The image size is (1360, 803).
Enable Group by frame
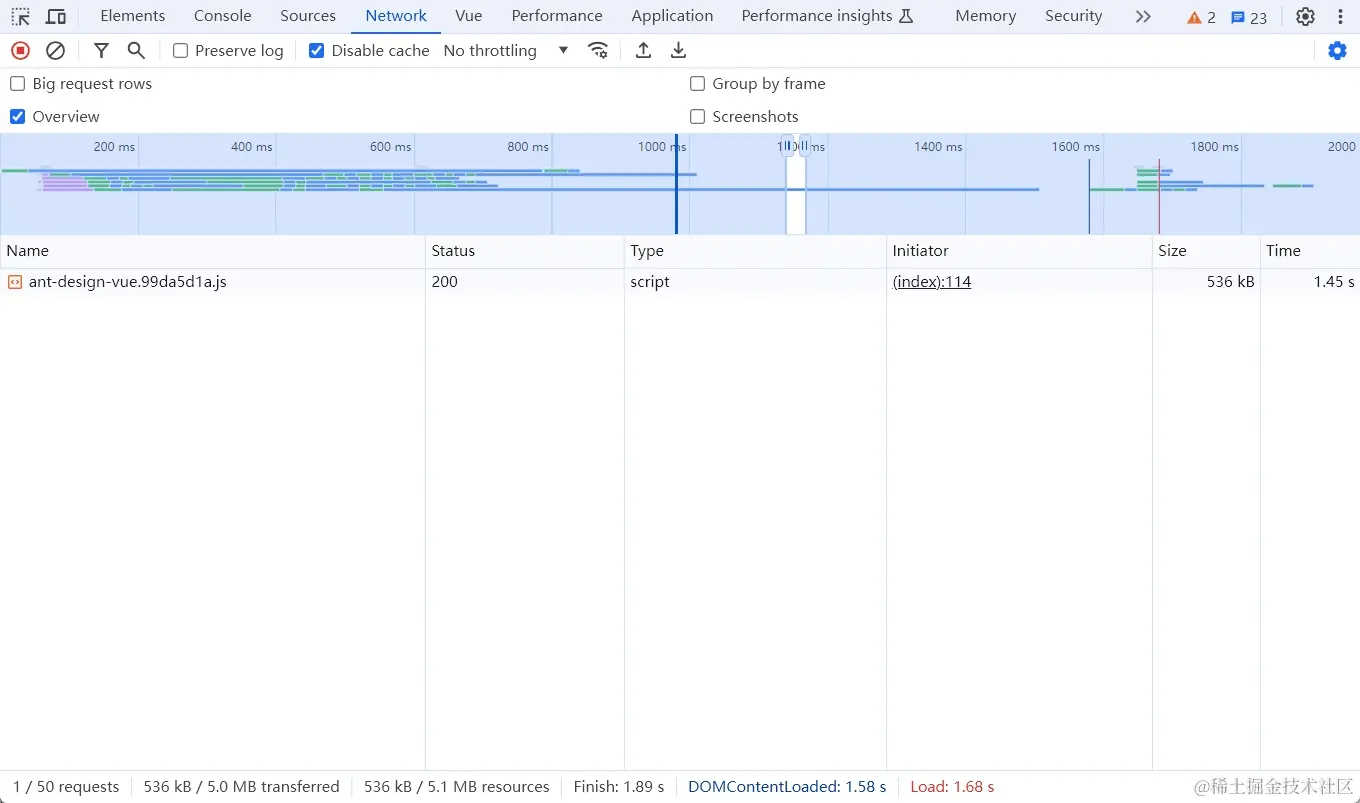pyautogui.click(x=698, y=84)
